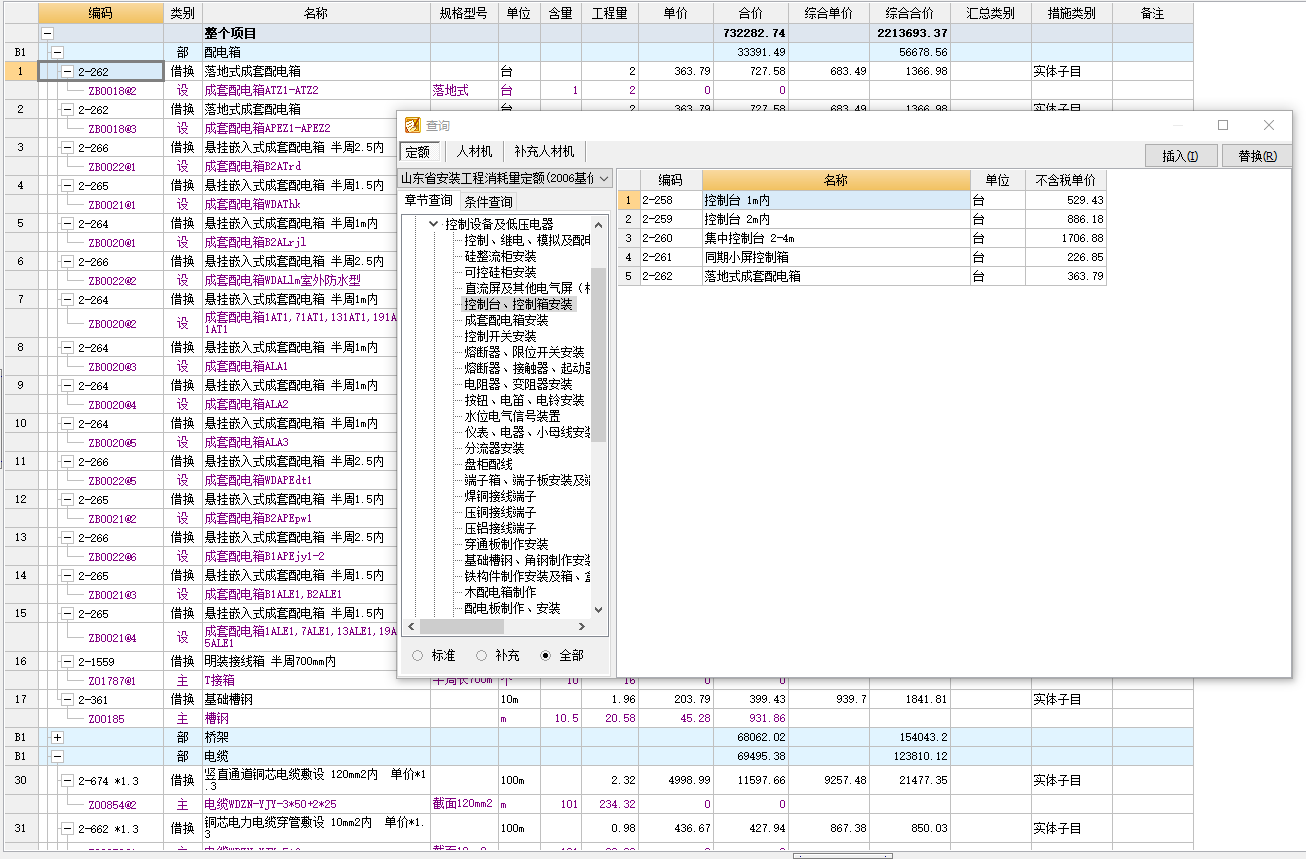
Task: Select tree item 穿通板制作安装
Action: coord(506,544)
